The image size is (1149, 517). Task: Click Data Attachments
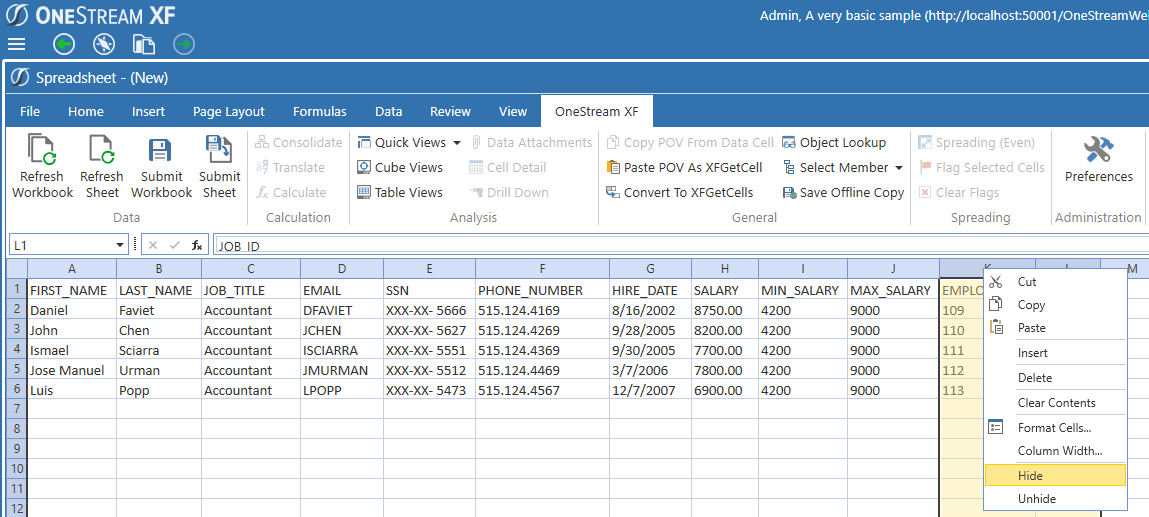[531, 143]
